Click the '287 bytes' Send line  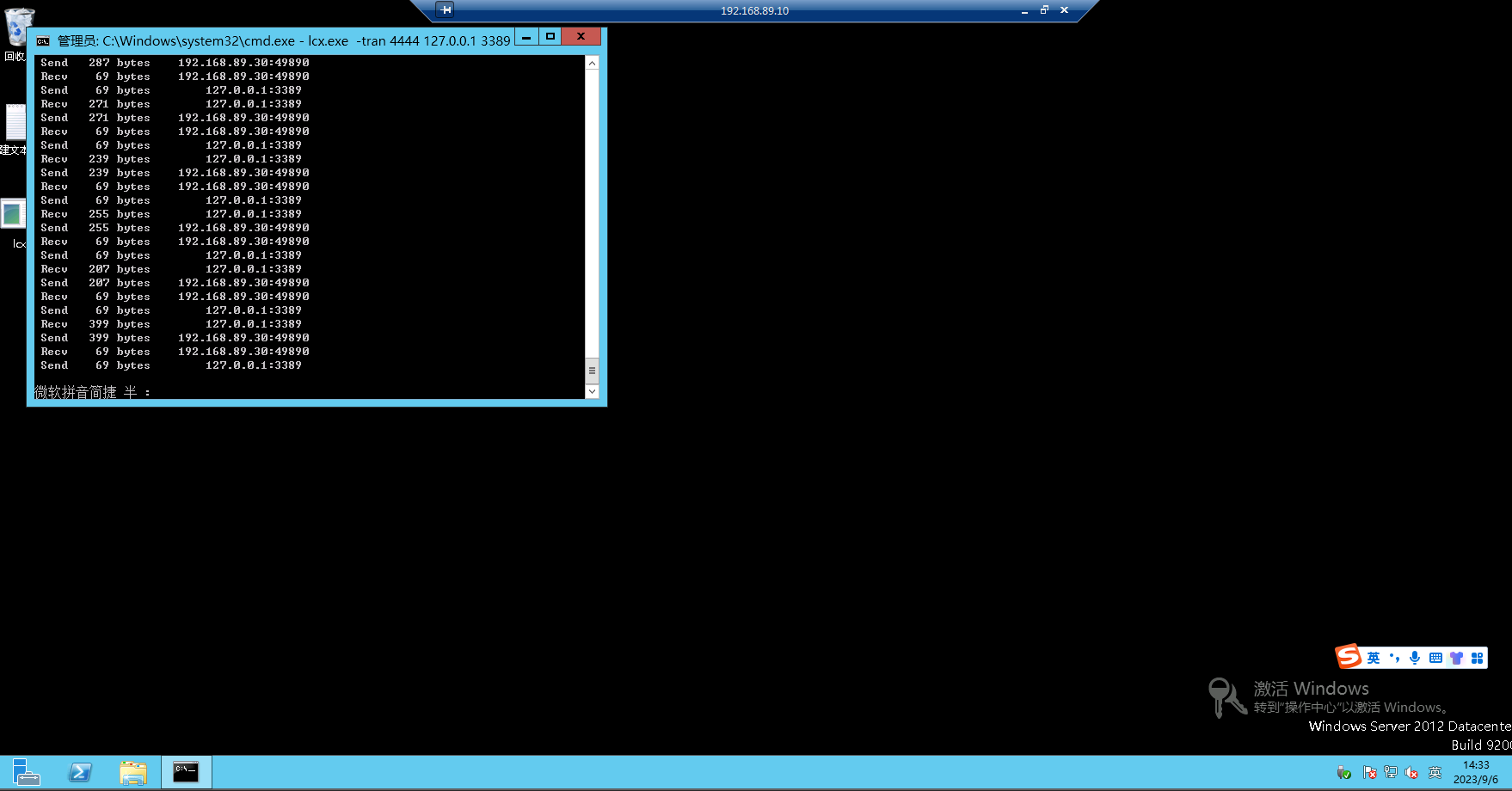pos(175,63)
